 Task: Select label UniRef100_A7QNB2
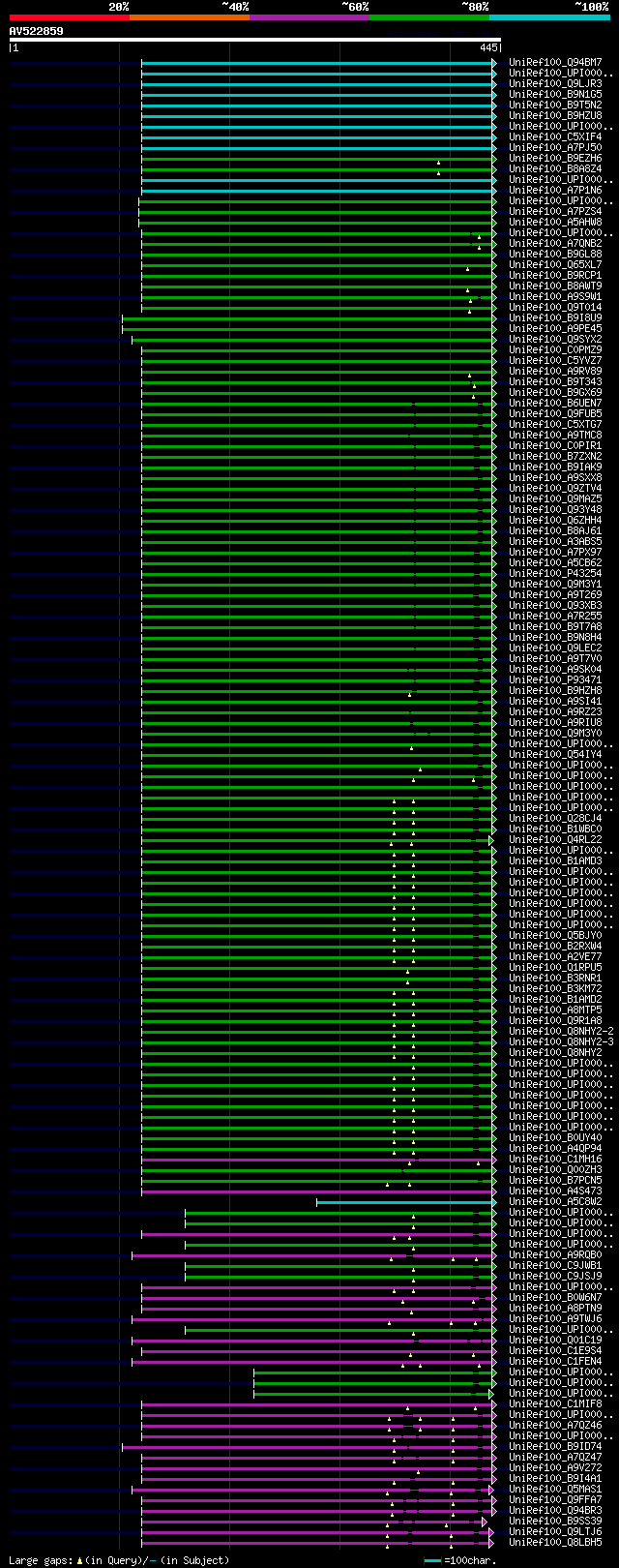[555, 244]
